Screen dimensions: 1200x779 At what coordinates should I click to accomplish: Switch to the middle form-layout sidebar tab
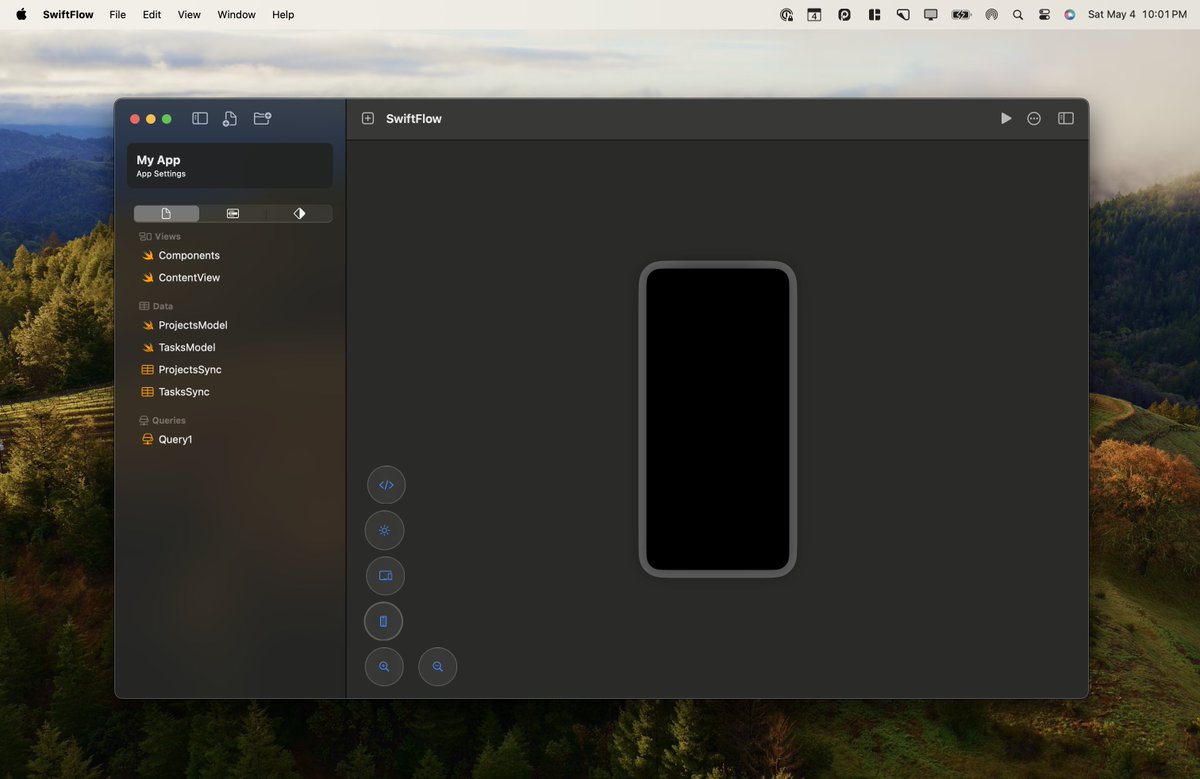pos(233,213)
